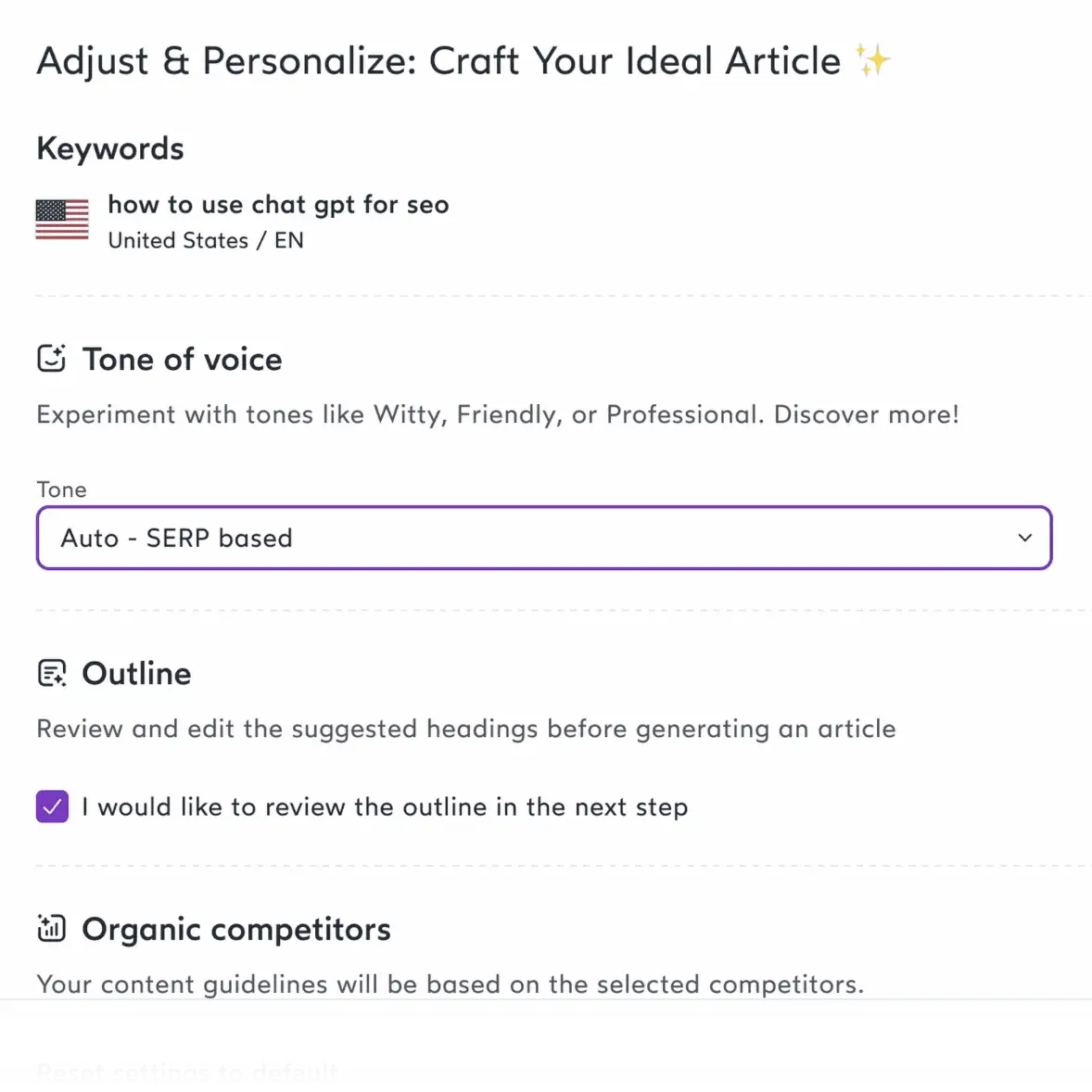Click the 'Outline' section heading
The image size is (1092, 1092).
[136, 674]
